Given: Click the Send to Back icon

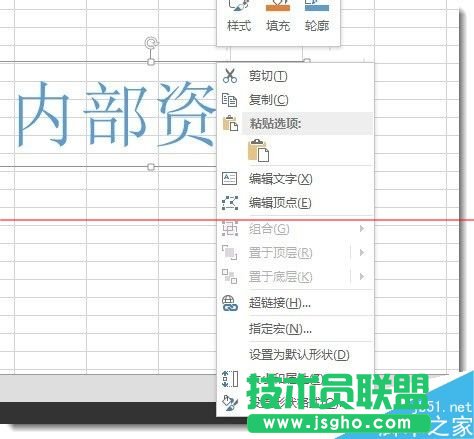Looking at the screenshot, I should (230, 276).
